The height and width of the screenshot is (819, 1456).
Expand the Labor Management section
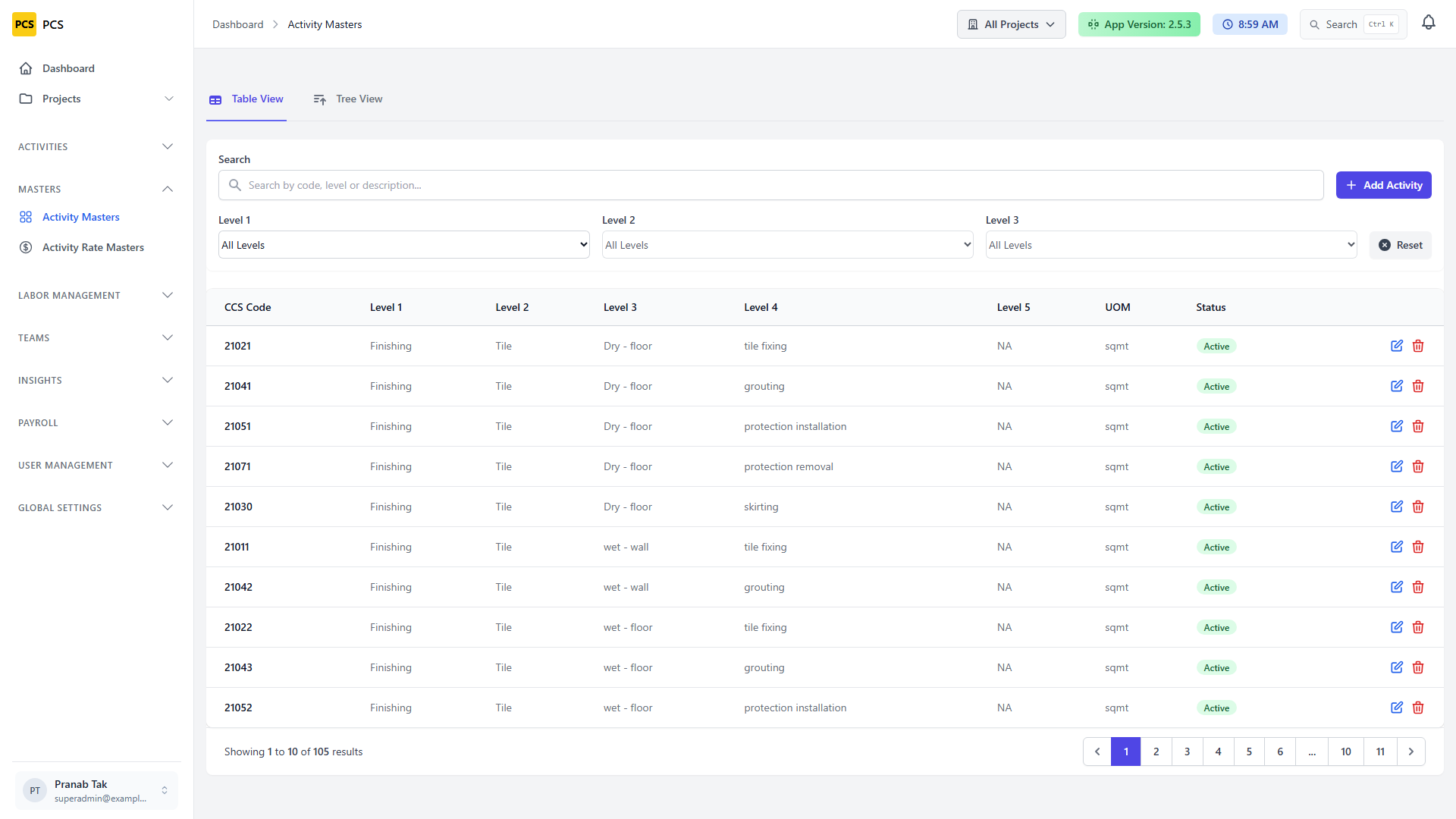pos(96,295)
